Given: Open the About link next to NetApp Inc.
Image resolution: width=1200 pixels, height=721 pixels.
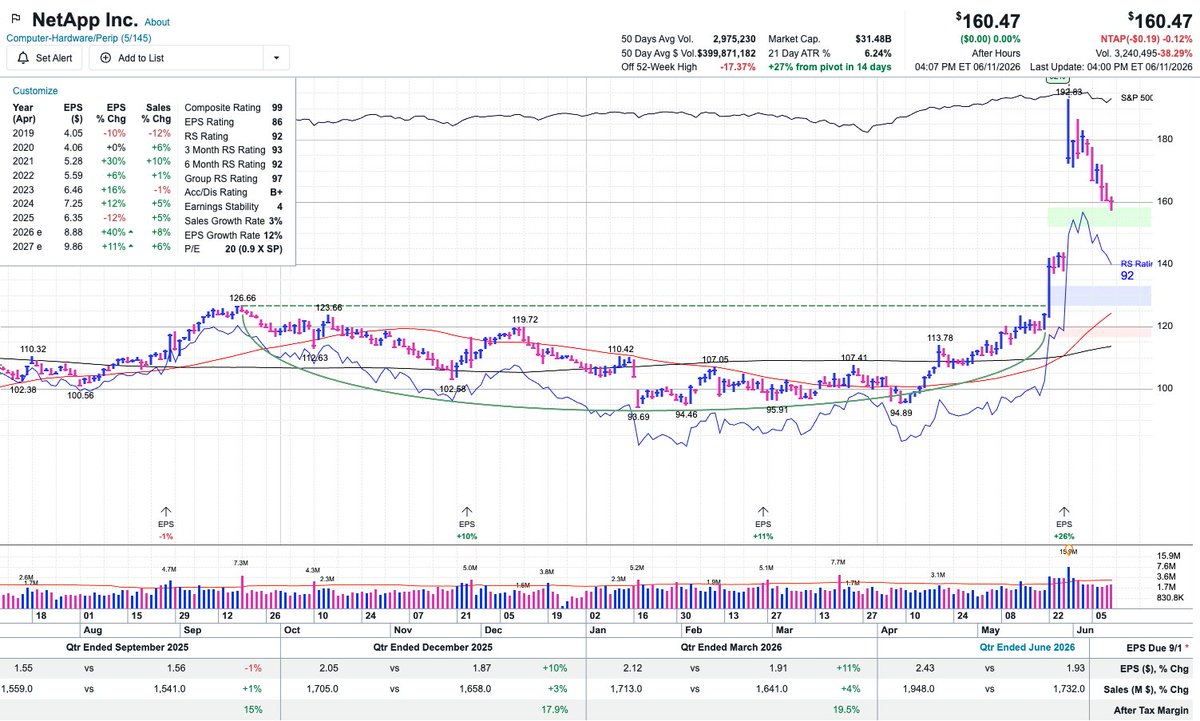Looking at the screenshot, I should (157, 22).
